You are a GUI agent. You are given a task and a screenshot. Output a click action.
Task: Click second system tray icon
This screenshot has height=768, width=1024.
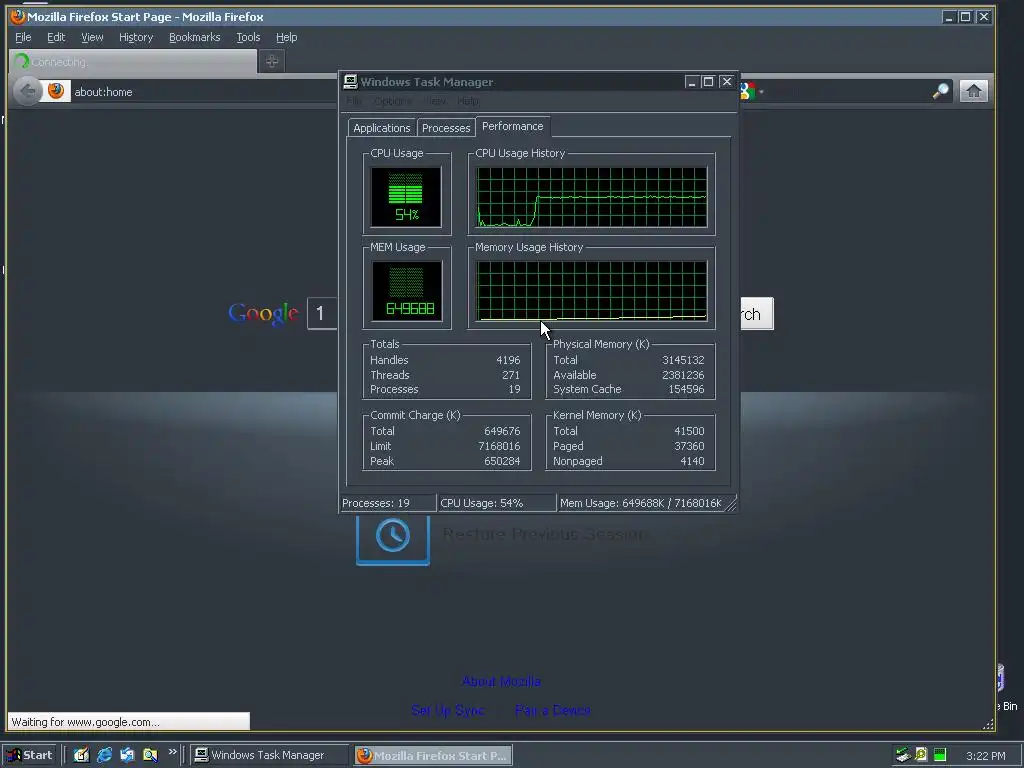point(921,755)
